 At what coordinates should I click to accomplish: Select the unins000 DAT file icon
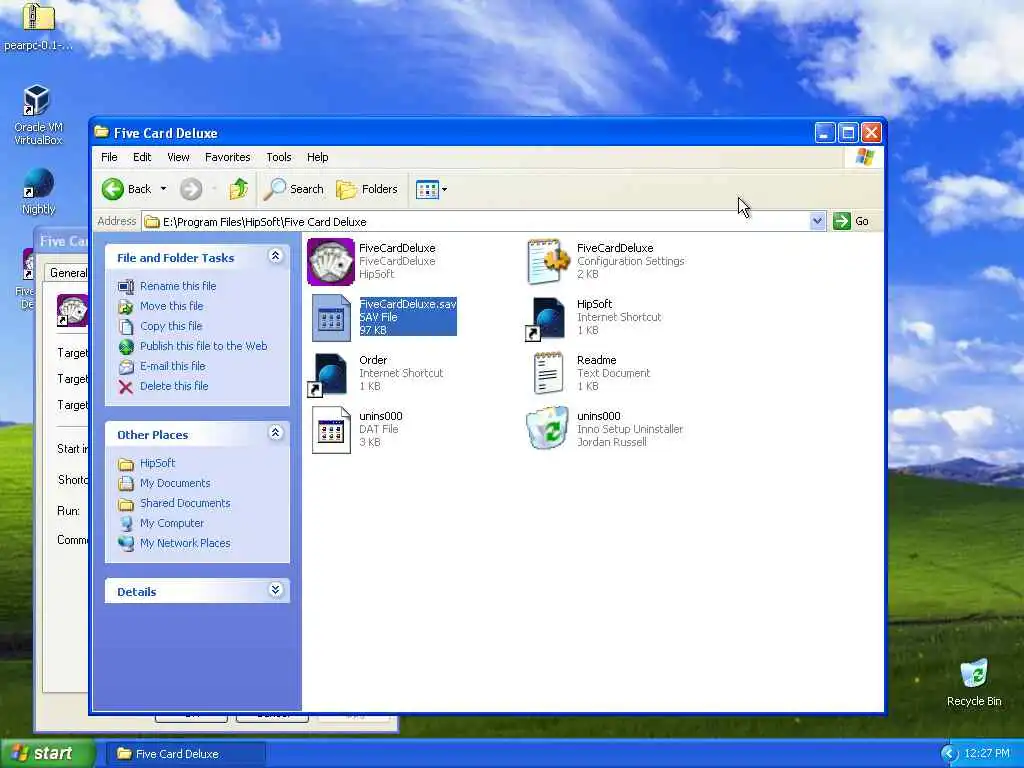point(331,430)
